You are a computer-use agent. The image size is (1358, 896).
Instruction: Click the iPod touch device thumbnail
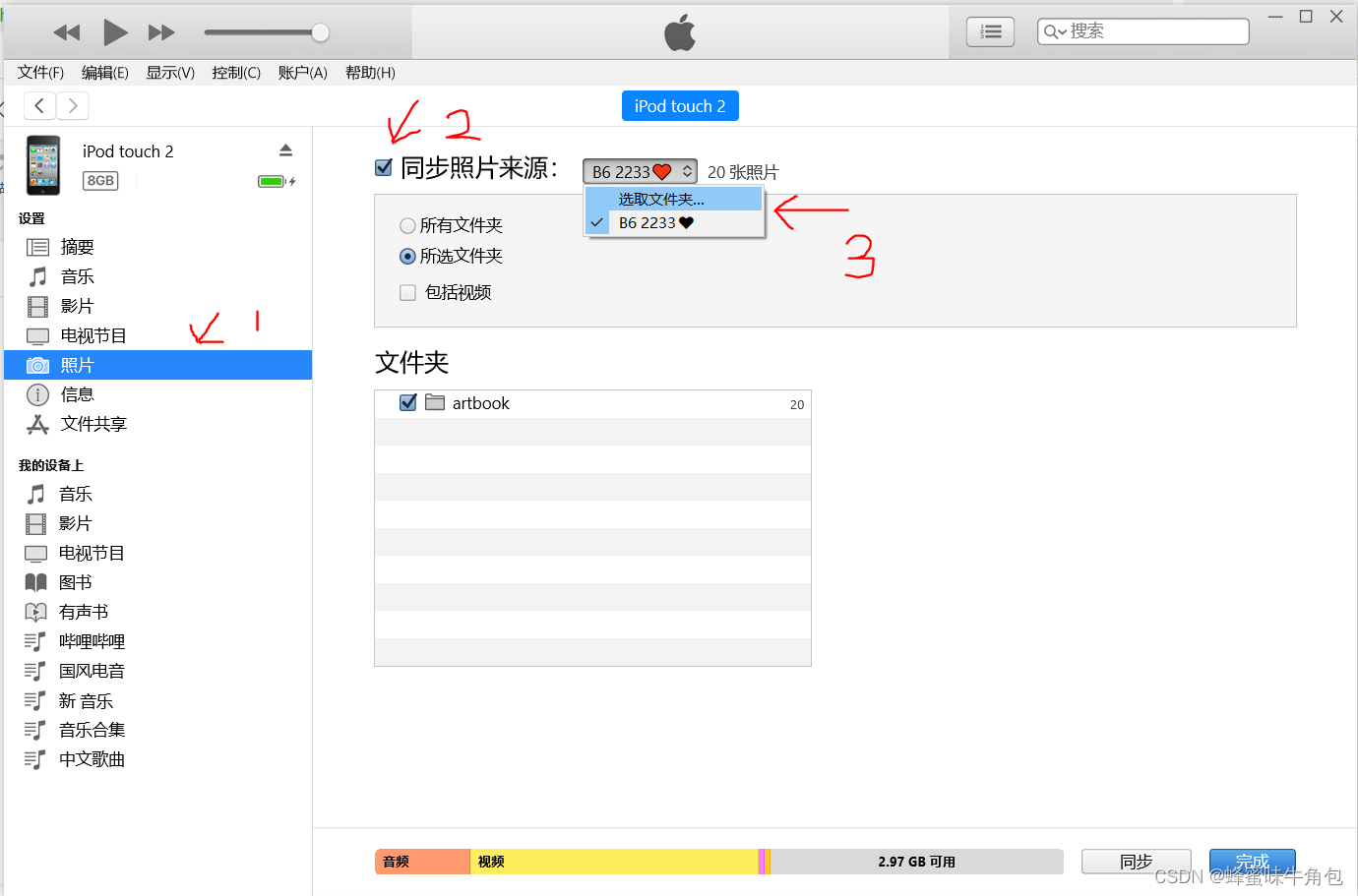(x=42, y=165)
